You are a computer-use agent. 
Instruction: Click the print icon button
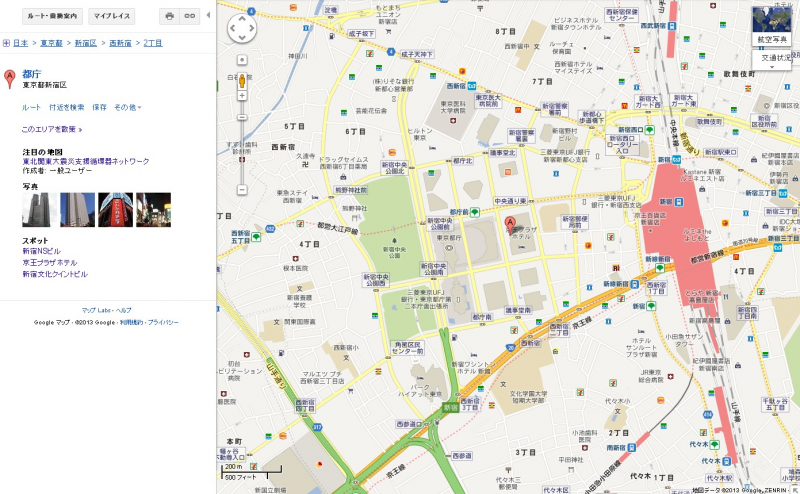169,16
